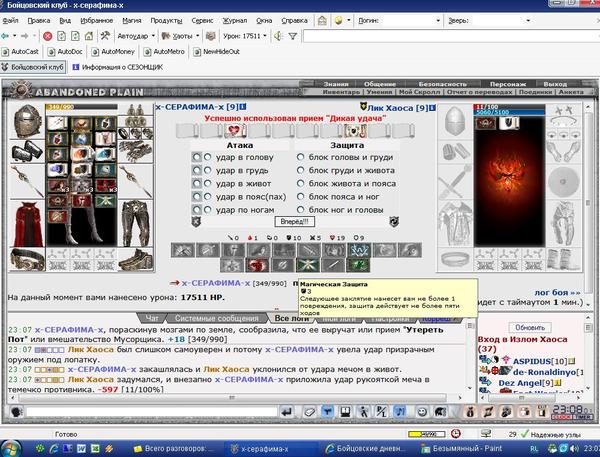Click the walking figure icon in chat toolbar
This screenshot has width=600, height=457.
pos(364,412)
